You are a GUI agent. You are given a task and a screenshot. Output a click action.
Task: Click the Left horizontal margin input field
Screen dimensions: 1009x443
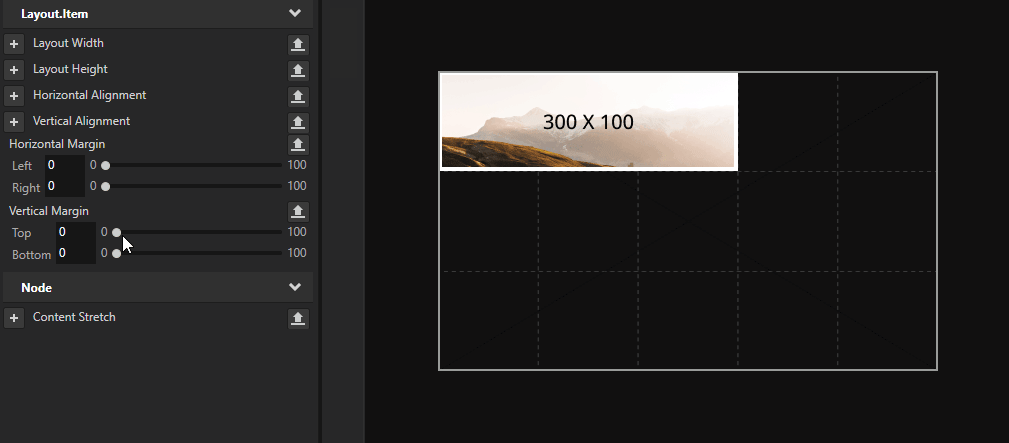coord(63,165)
